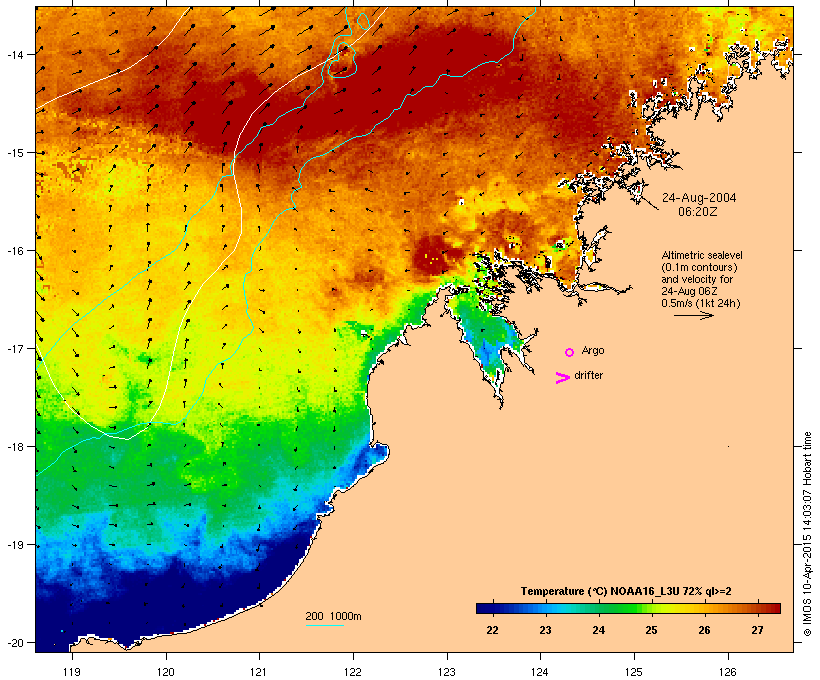Click the 'and velocity for' text line
The image size is (820, 680).
[697, 279]
